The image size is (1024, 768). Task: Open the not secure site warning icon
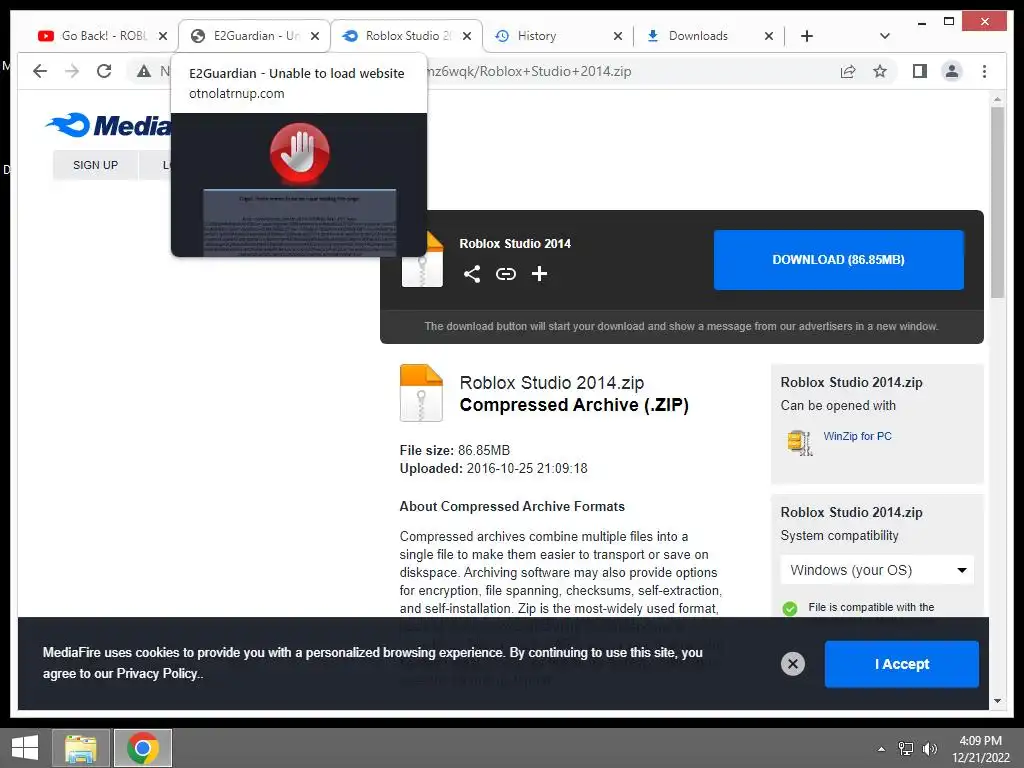pyautogui.click(x=144, y=71)
